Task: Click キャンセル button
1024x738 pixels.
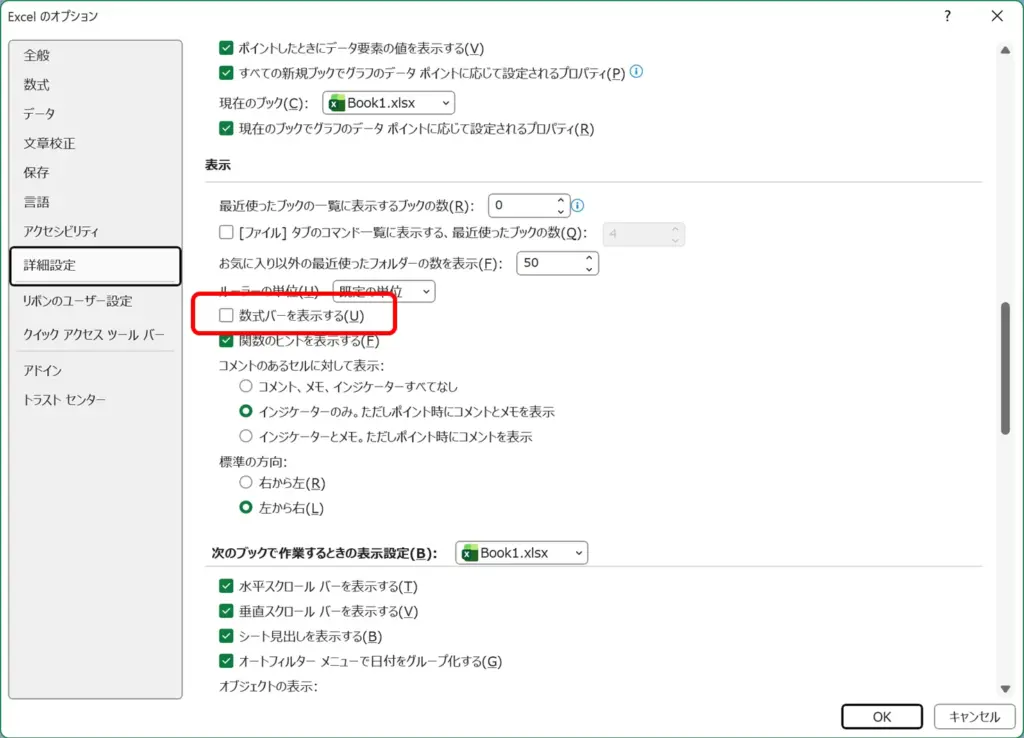Action: pos(967,716)
